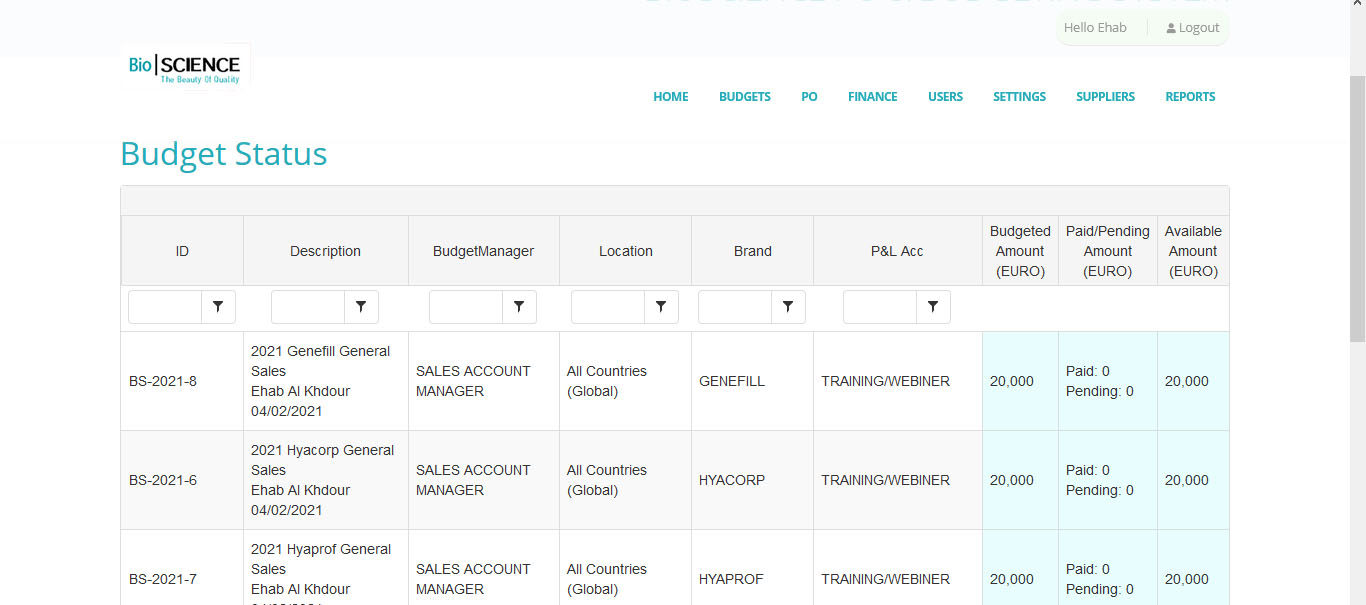Click All Countries (Global) in BS-2021-6 row
The height and width of the screenshot is (605, 1366).
(x=607, y=480)
